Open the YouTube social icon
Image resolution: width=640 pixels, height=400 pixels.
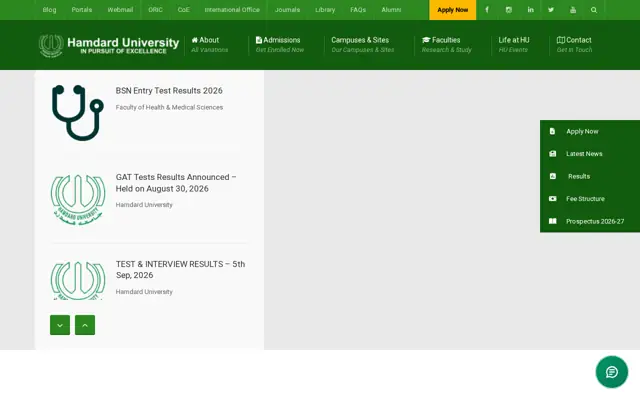click(573, 10)
